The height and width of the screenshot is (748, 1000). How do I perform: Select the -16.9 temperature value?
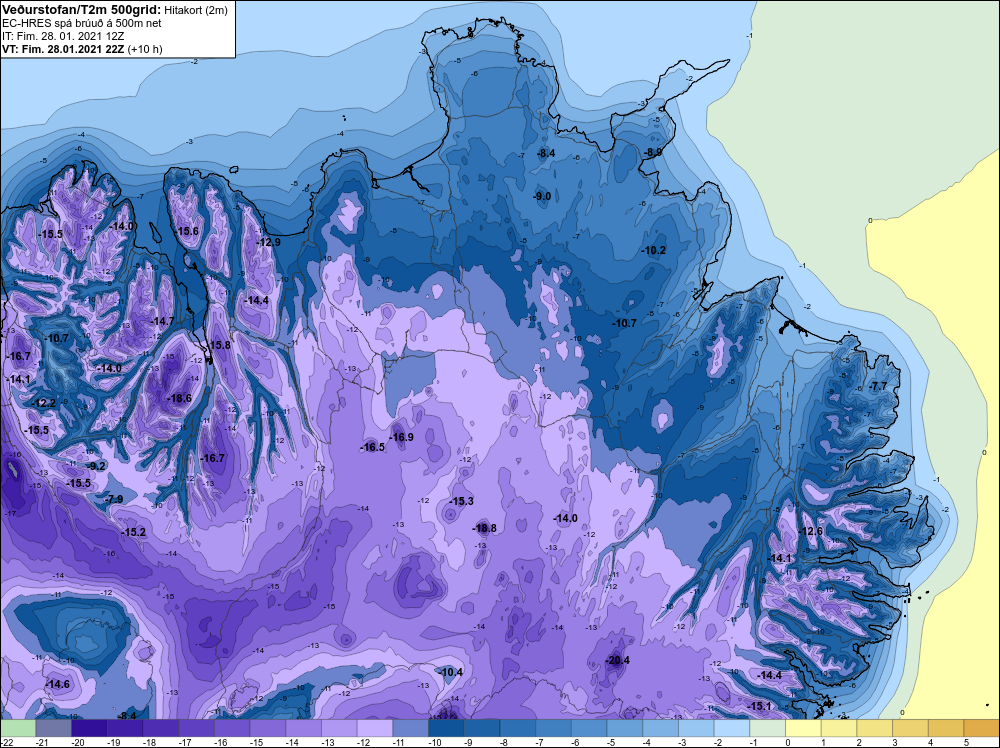click(x=401, y=437)
